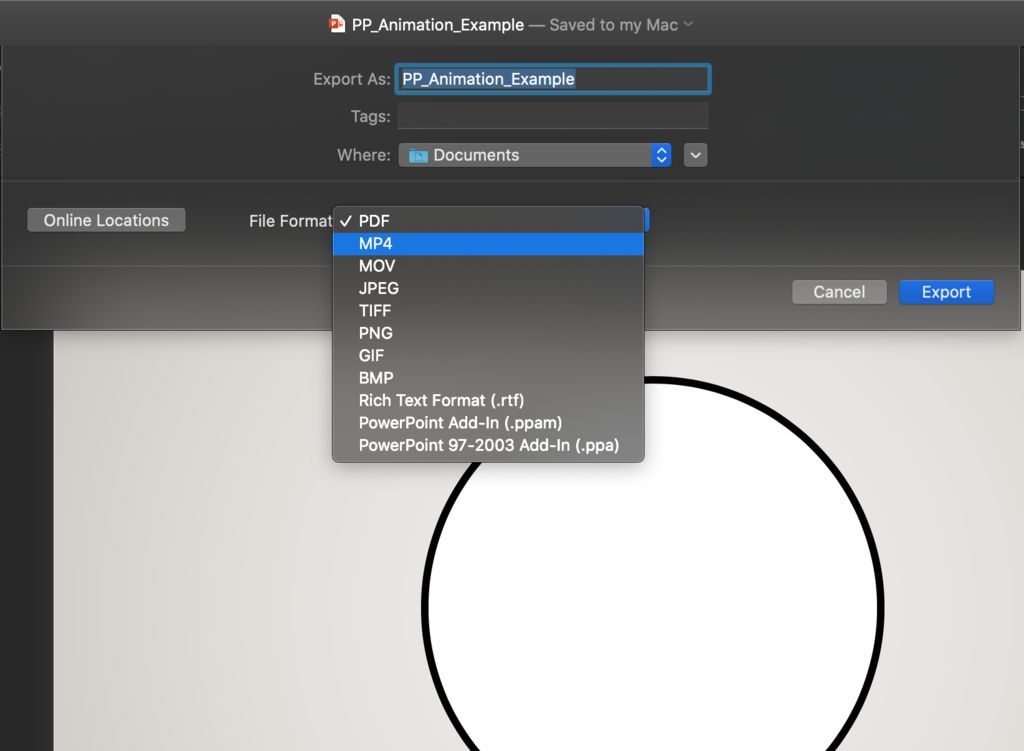
Task: Pick MOV as the export format
Action: tap(488, 266)
